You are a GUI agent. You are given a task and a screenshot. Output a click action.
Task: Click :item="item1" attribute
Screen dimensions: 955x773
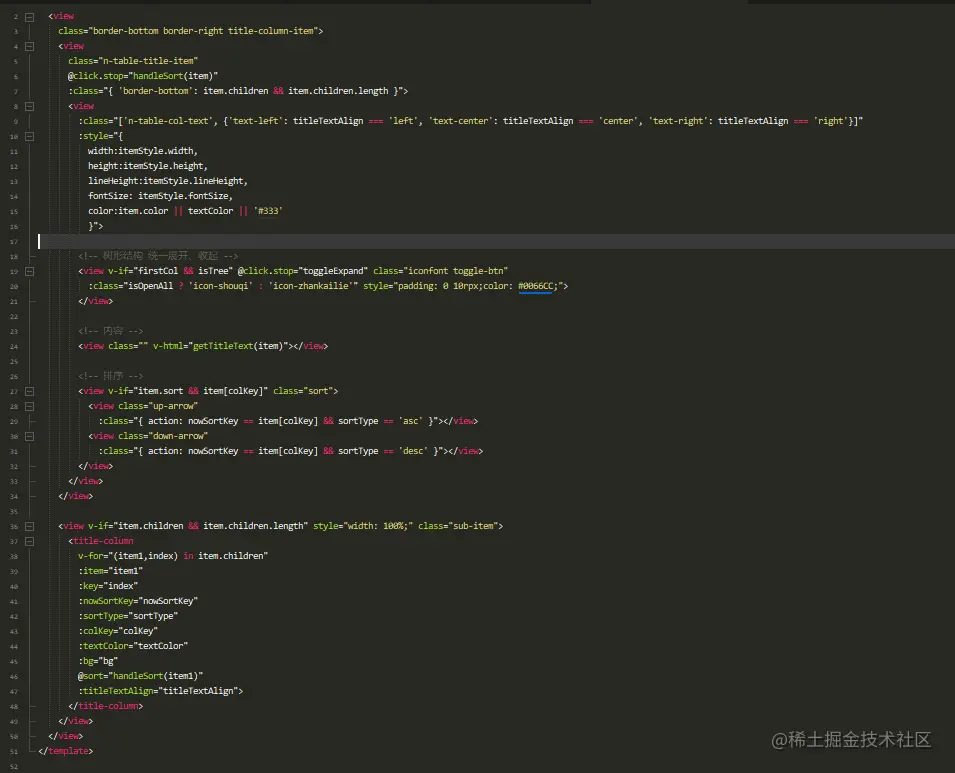coord(110,571)
